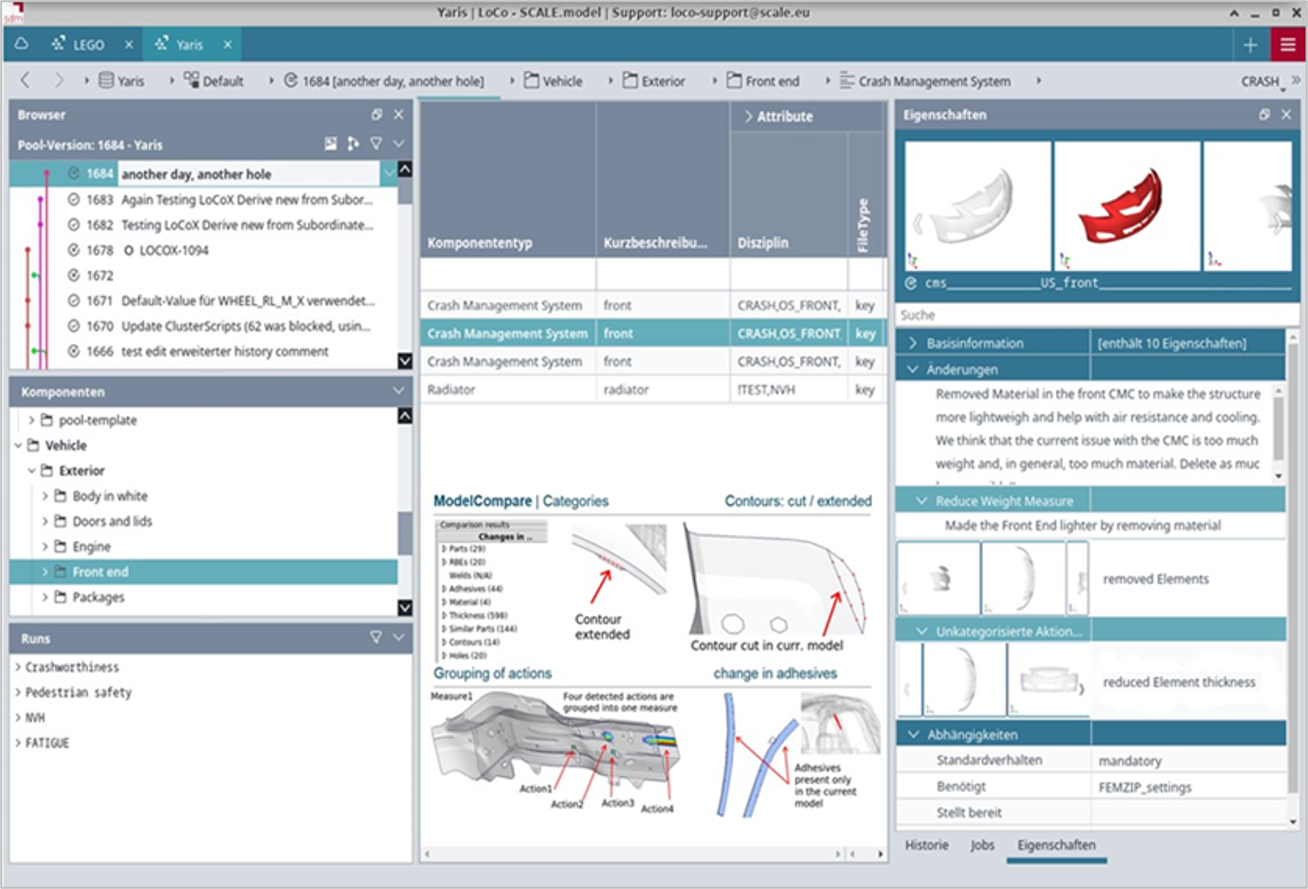Viewport: 1308px width, 889px height.
Task: Expand the NVH run group
Action: click(18, 718)
